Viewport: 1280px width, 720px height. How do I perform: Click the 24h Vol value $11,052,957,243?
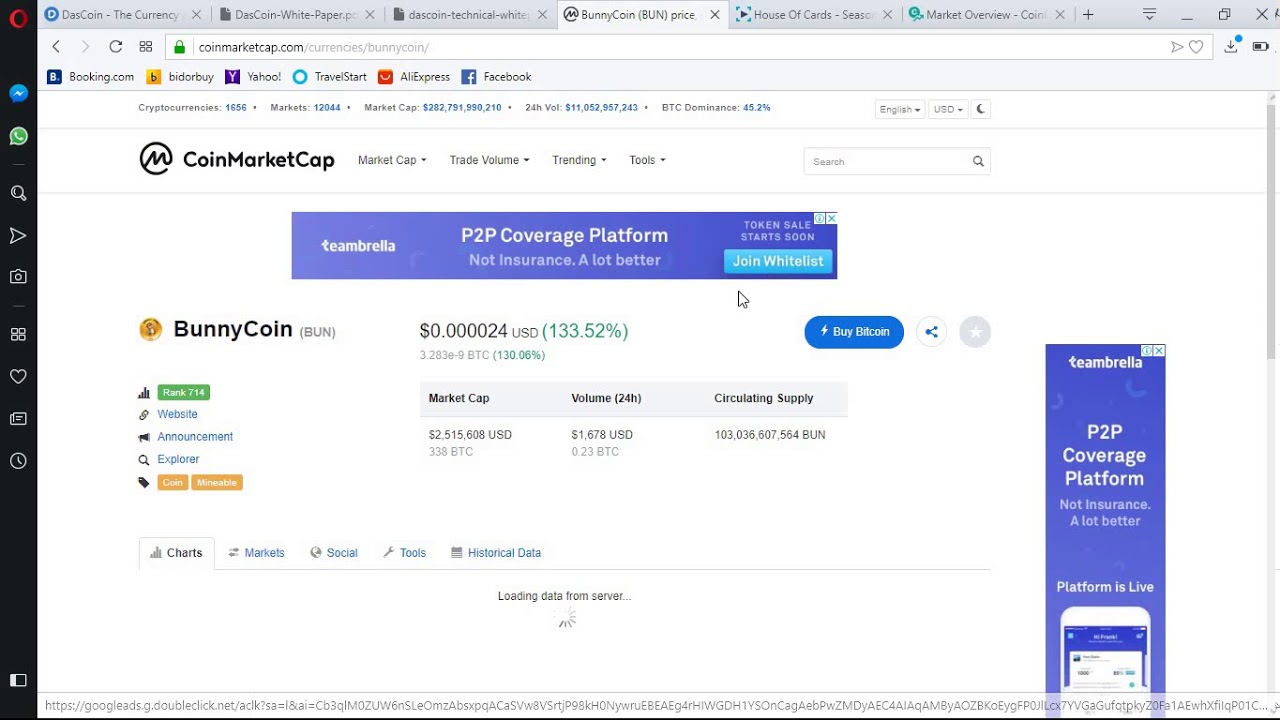(x=601, y=107)
